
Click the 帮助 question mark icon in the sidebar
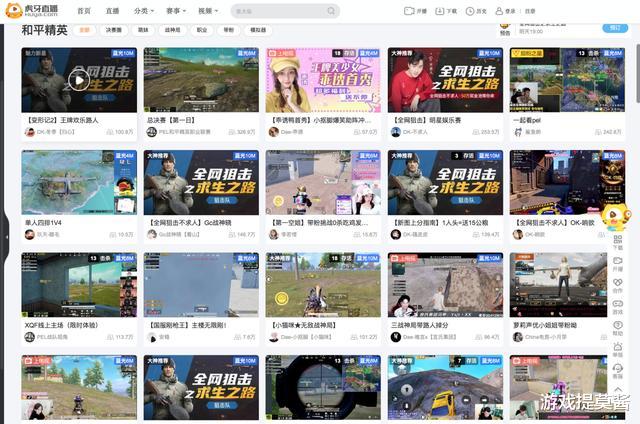[618, 325]
